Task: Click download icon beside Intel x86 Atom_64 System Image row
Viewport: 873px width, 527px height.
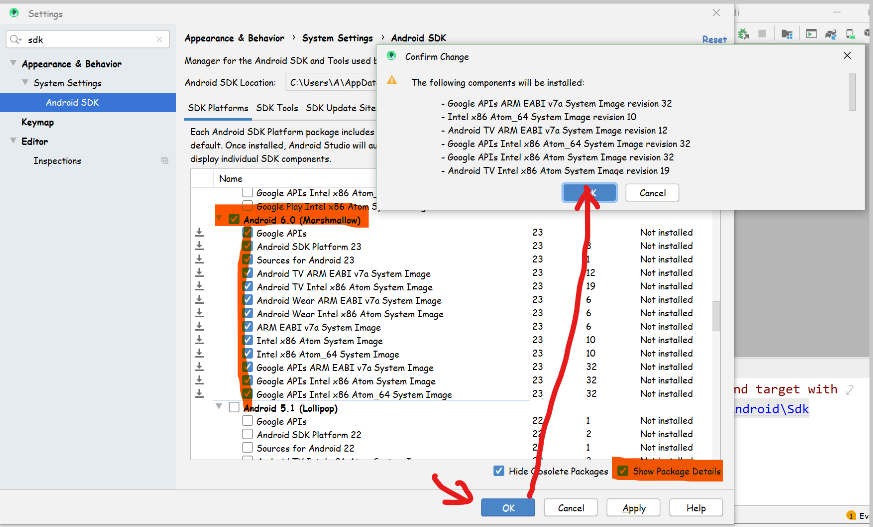Action: [x=199, y=353]
